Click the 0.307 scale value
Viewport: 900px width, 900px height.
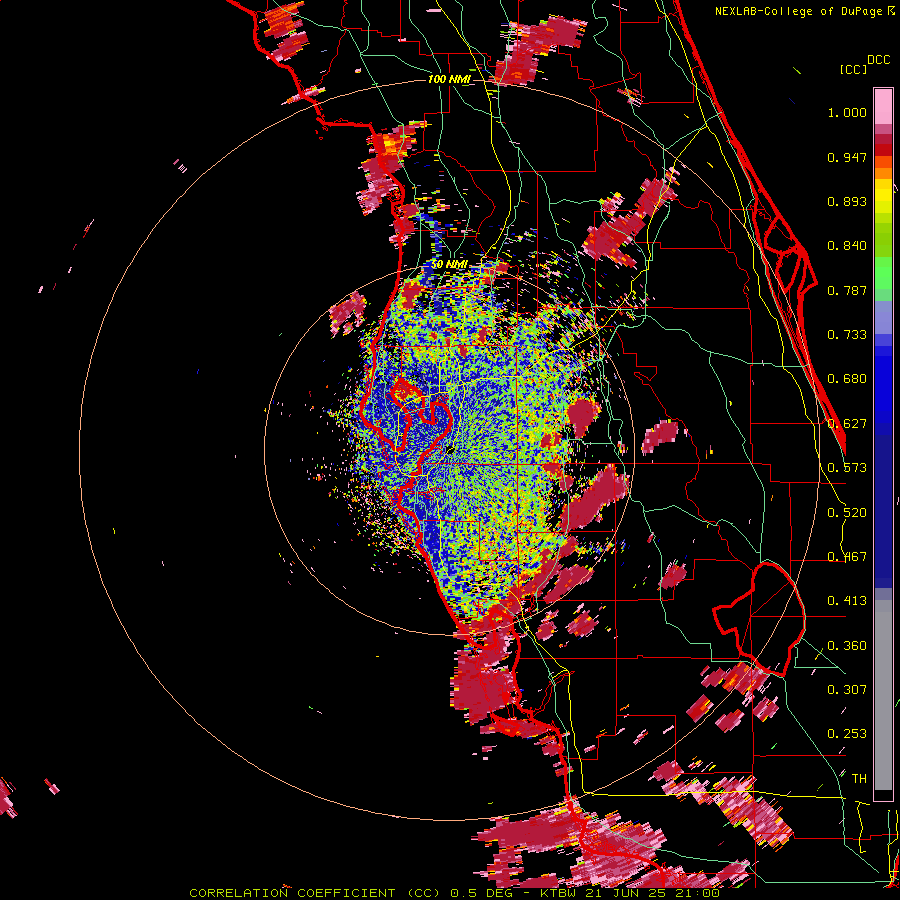pos(847,690)
